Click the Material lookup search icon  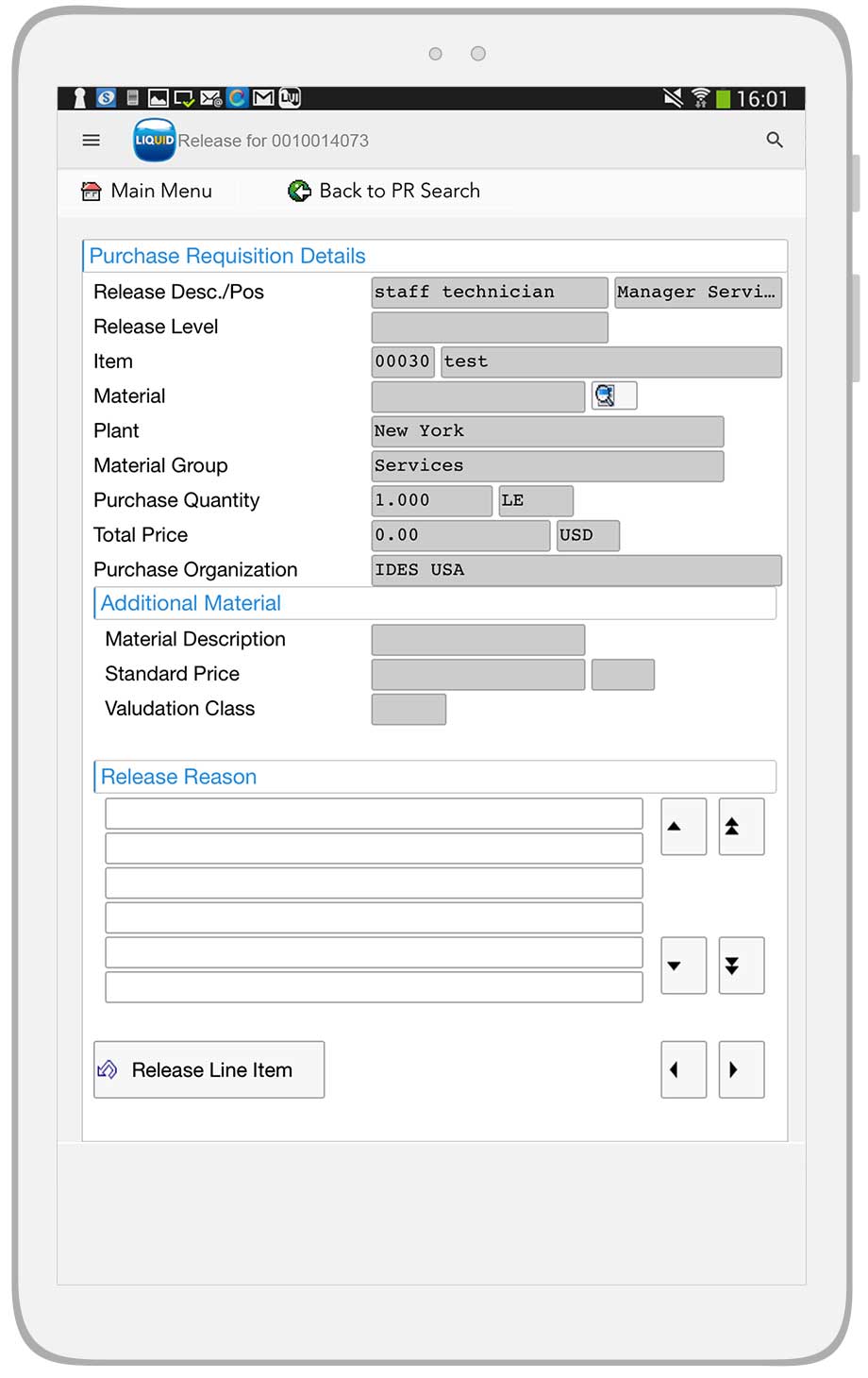[613, 396]
